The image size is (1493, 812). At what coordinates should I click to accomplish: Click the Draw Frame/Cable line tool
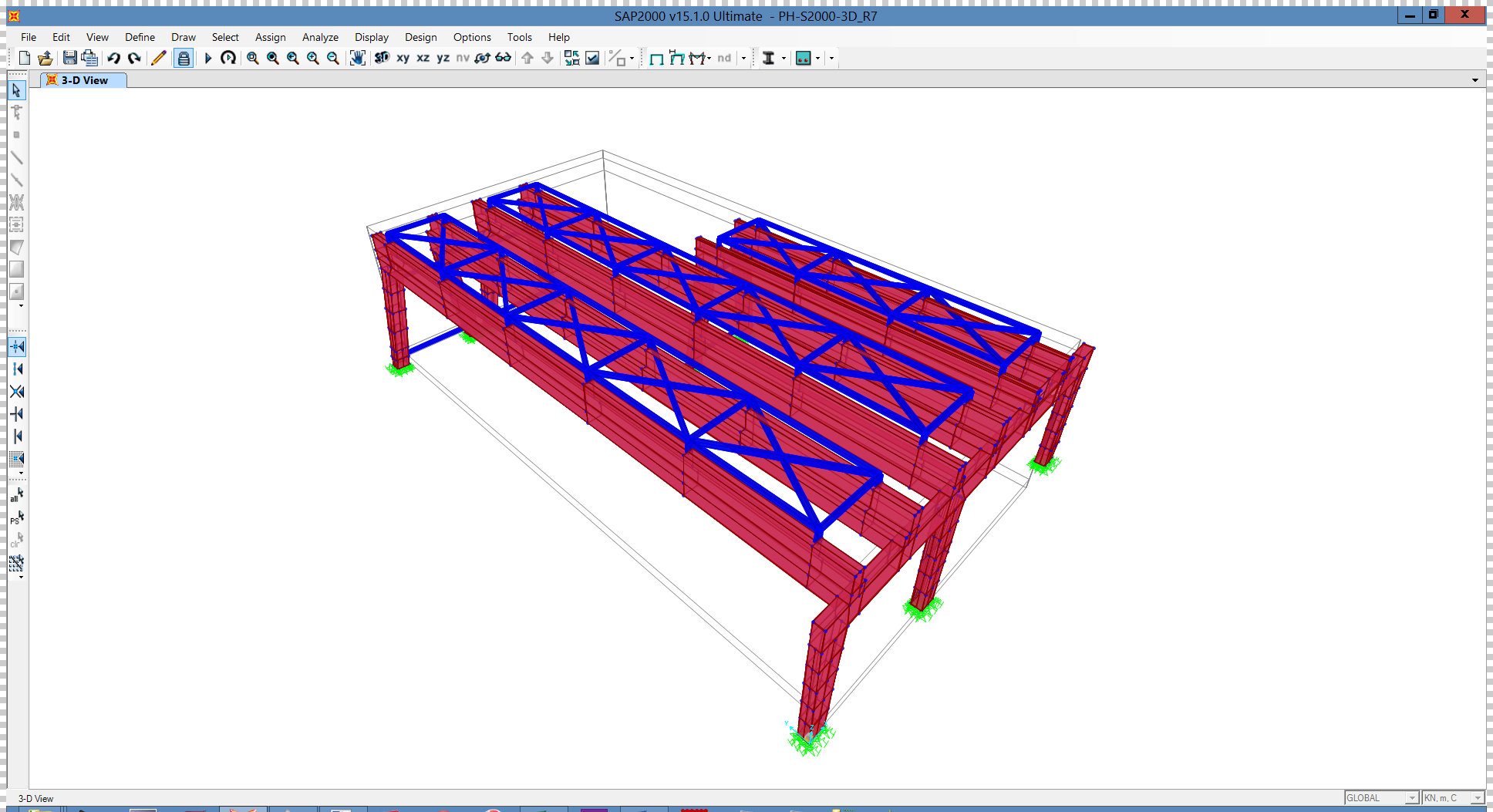point(16,158)
